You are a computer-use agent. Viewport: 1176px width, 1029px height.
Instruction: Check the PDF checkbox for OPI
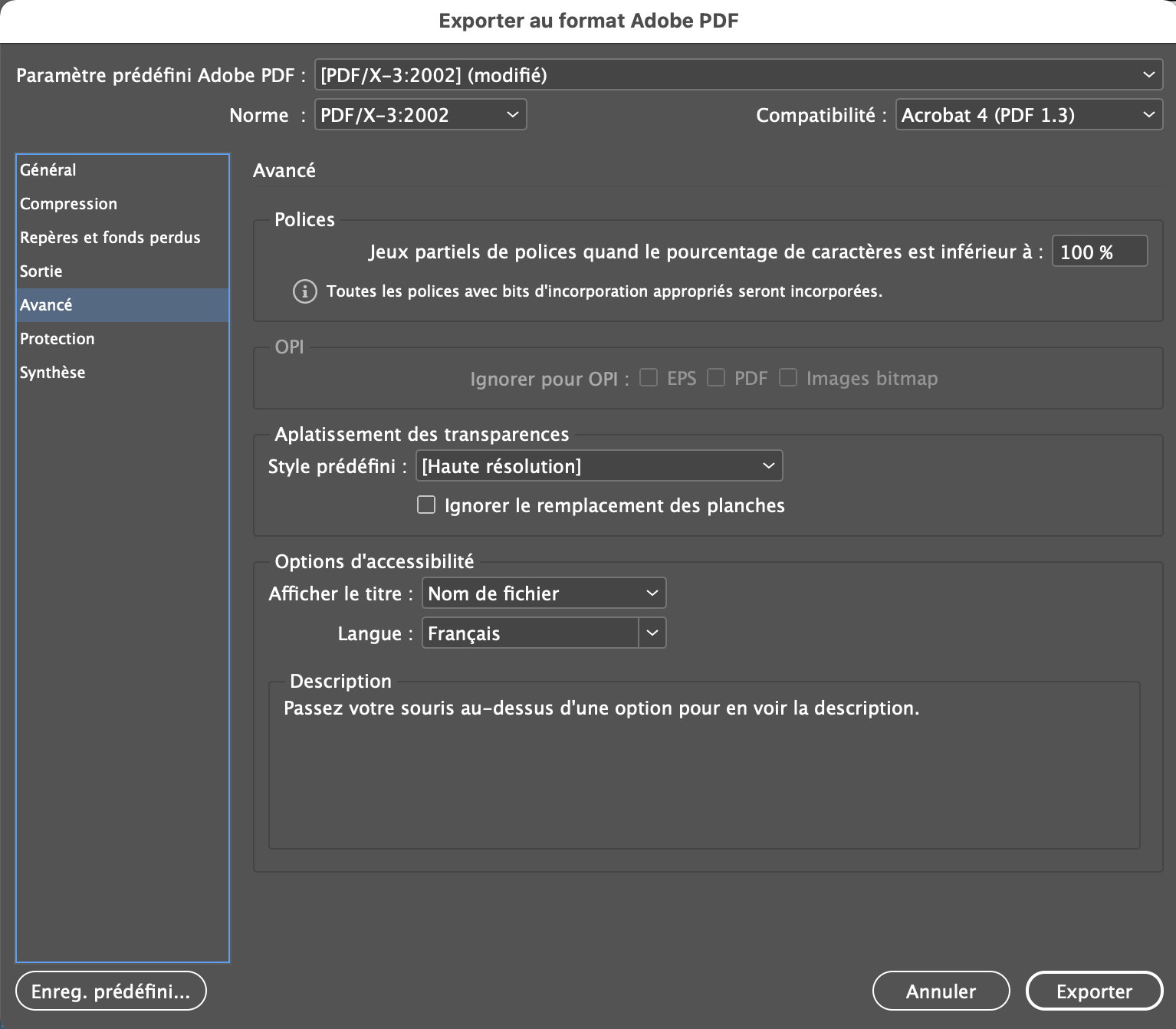pos(716,378)
